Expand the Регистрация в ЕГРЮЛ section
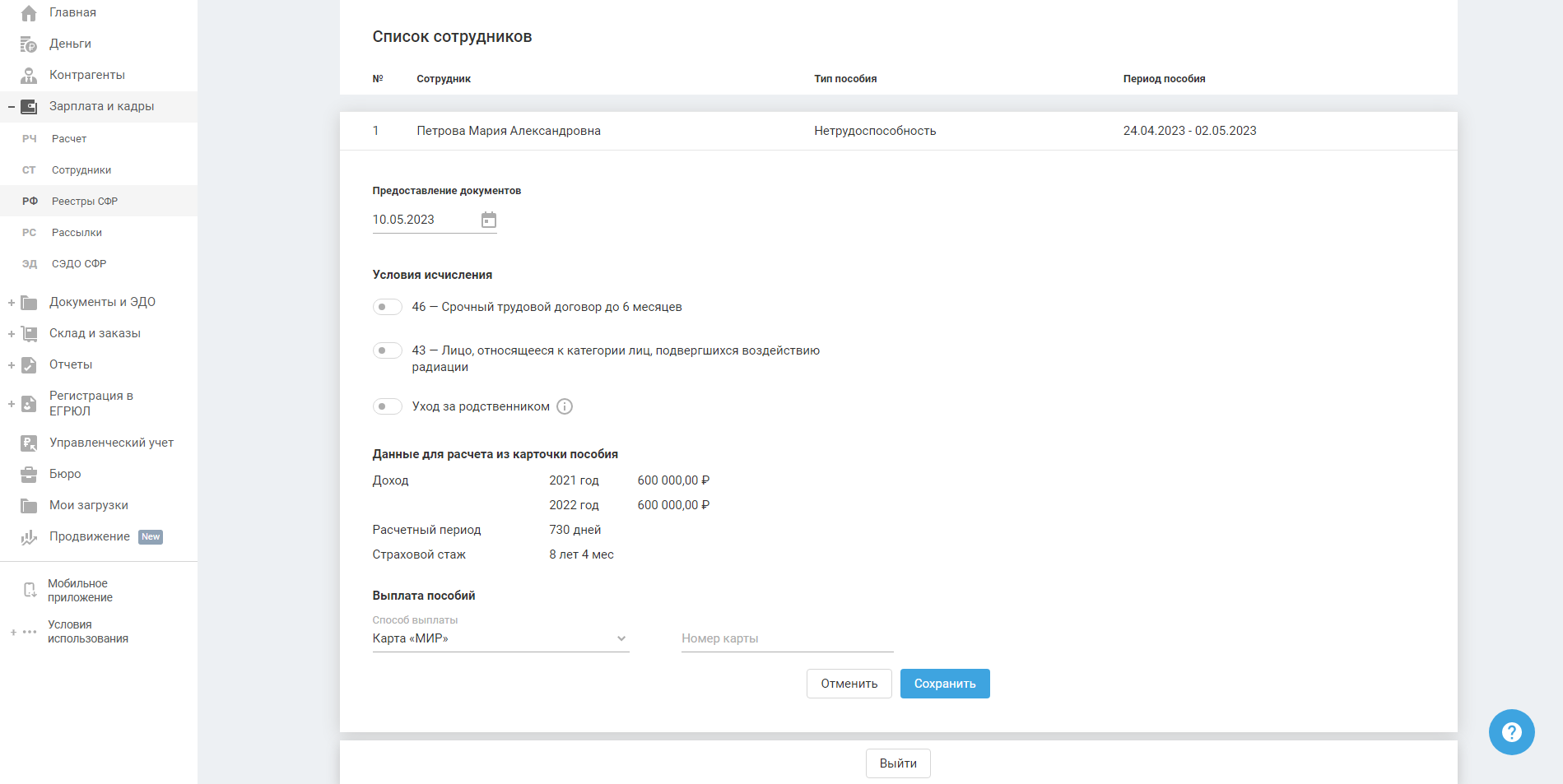 point(12,404)
